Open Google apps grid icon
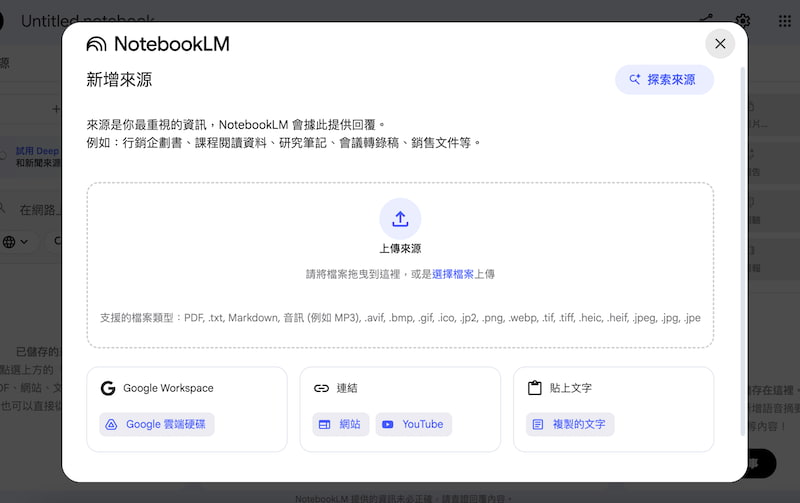The height and width of the screenshot is (503, 800). [784, 21]
